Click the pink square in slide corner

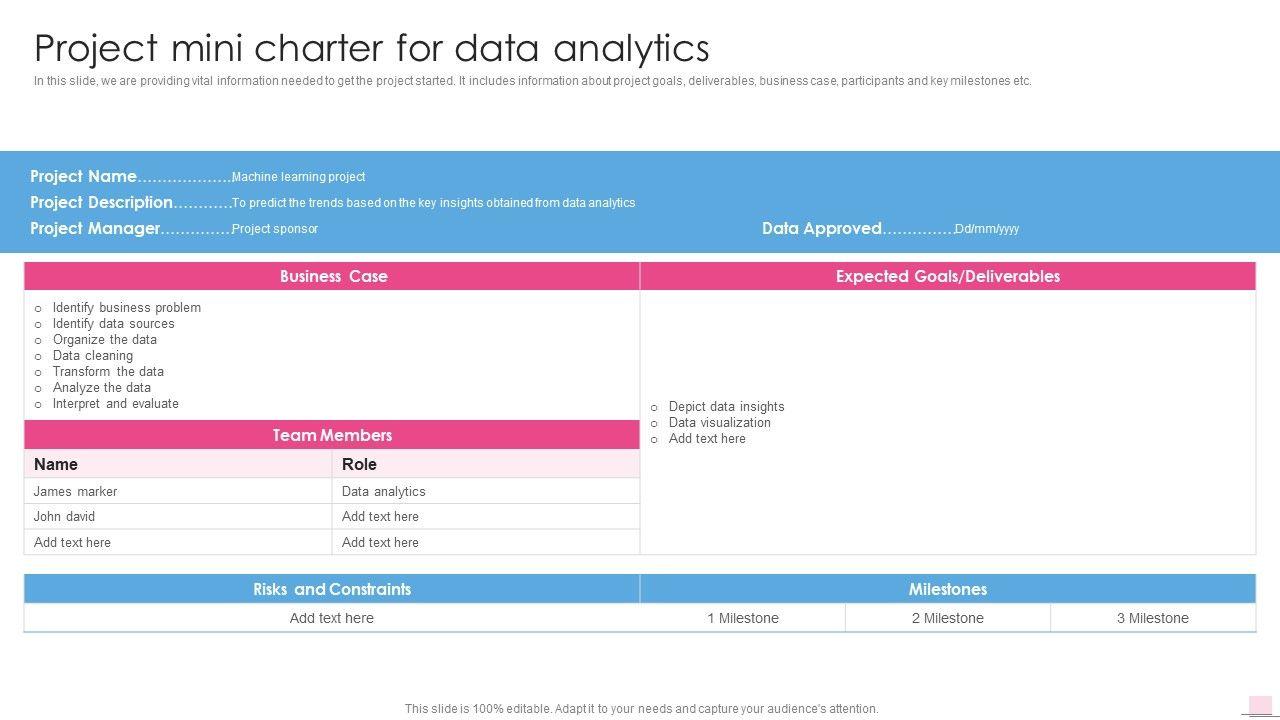(x=1260, y=705)
